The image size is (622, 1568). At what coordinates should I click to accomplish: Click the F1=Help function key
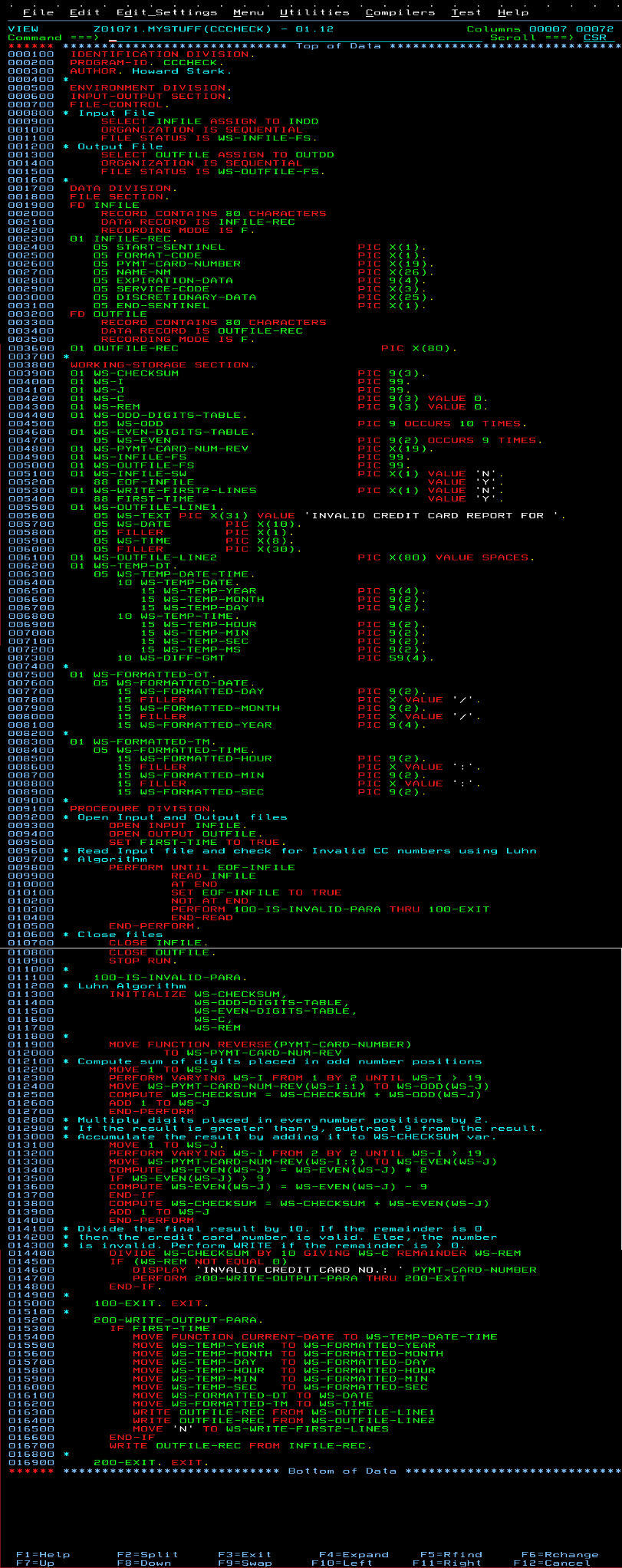[42, 1555]
